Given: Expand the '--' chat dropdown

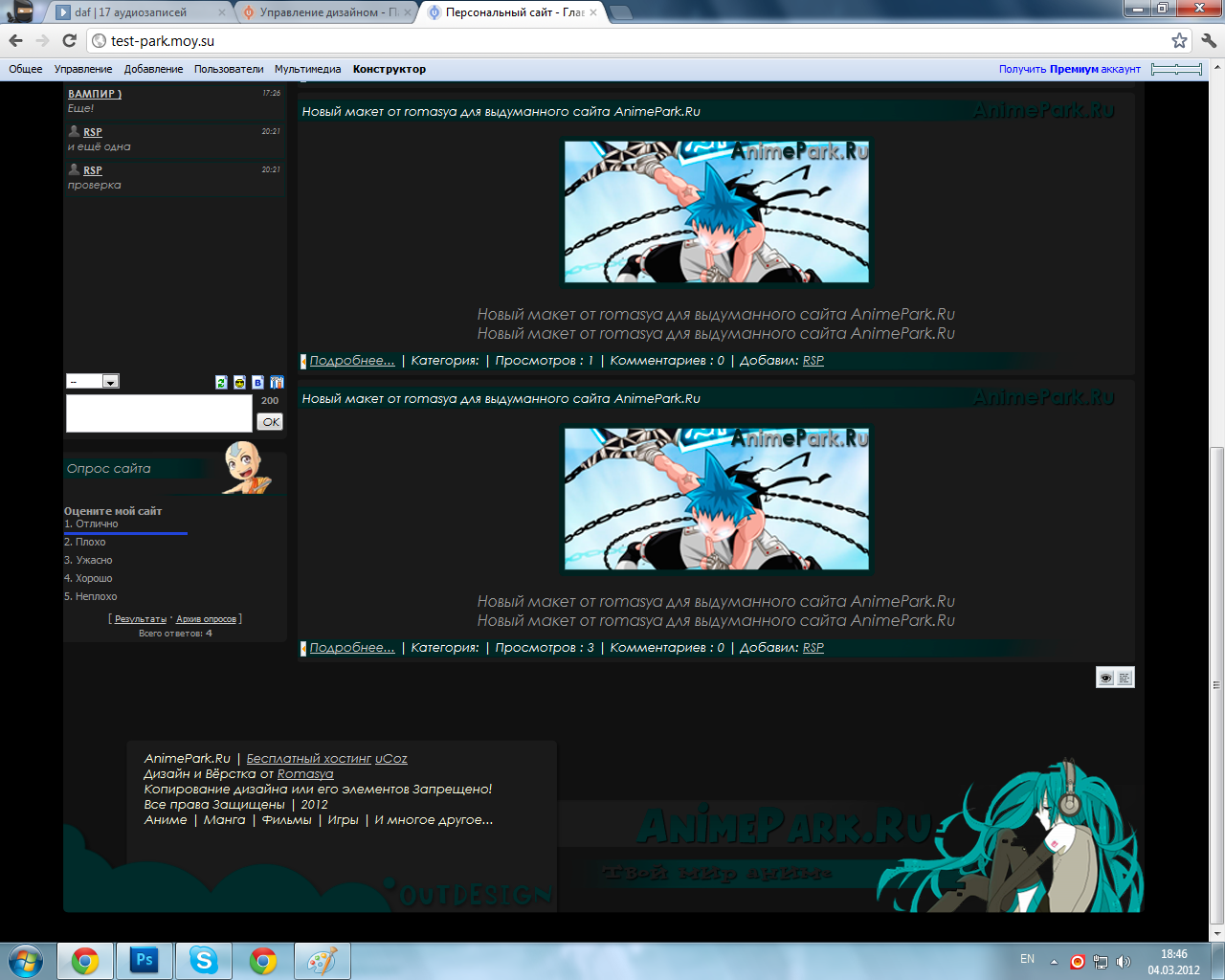Looking at the screenshot, I should [x=93, y=381].
